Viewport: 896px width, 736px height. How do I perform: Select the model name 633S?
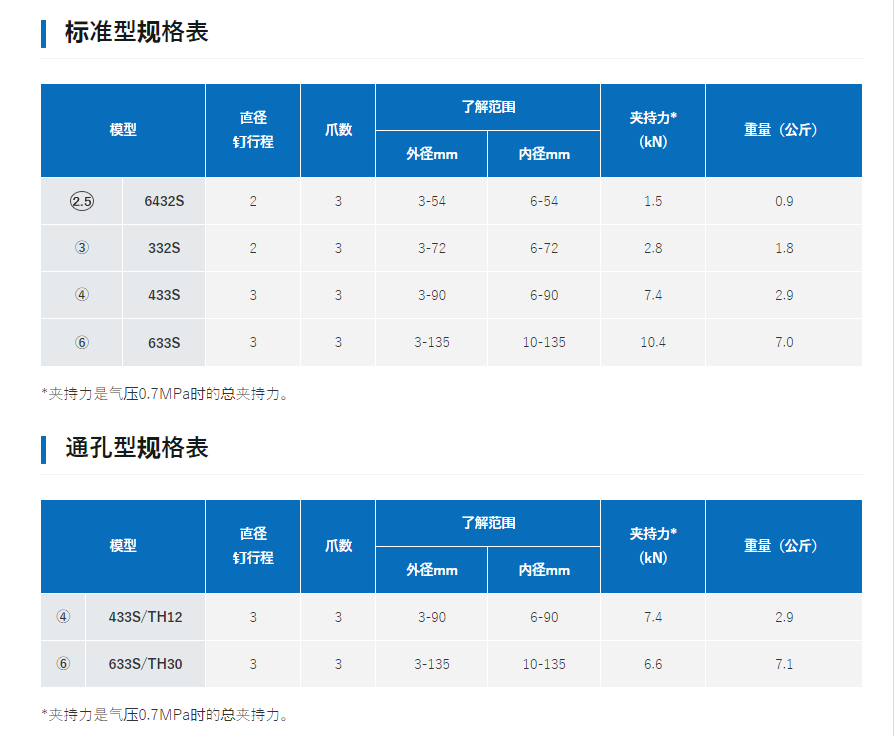pos(164,342)
